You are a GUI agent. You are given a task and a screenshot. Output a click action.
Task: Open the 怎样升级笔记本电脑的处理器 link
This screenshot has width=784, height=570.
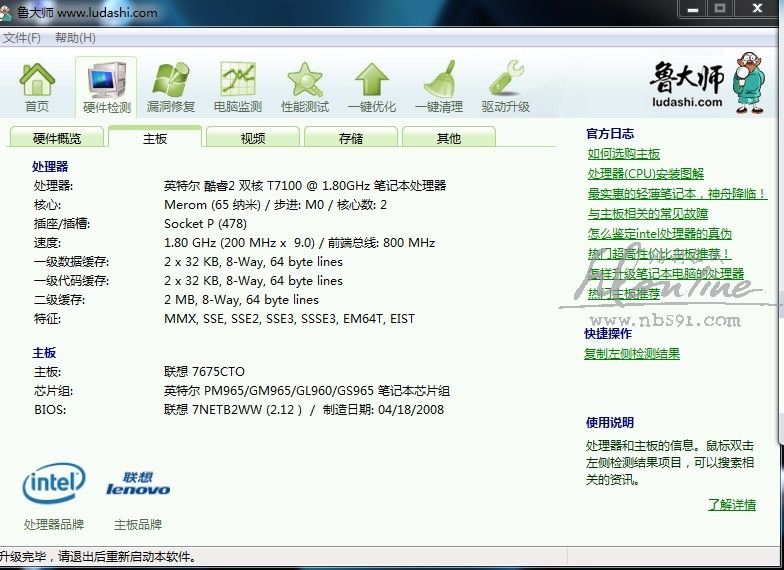(666, 274)
